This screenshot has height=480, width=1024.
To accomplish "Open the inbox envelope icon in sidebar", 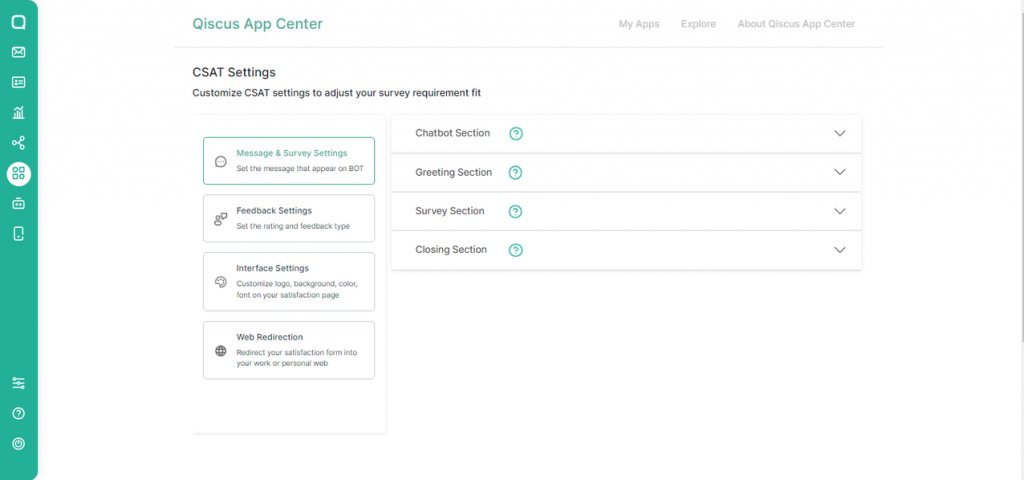I will [18, 52].
